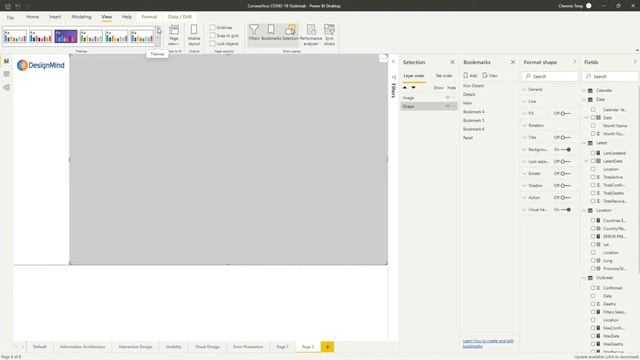Image resolution: width=640 pixels, height=360 pixels.
Task: Collapse the Fields pane arrow
Action: [x=635, y=62]
